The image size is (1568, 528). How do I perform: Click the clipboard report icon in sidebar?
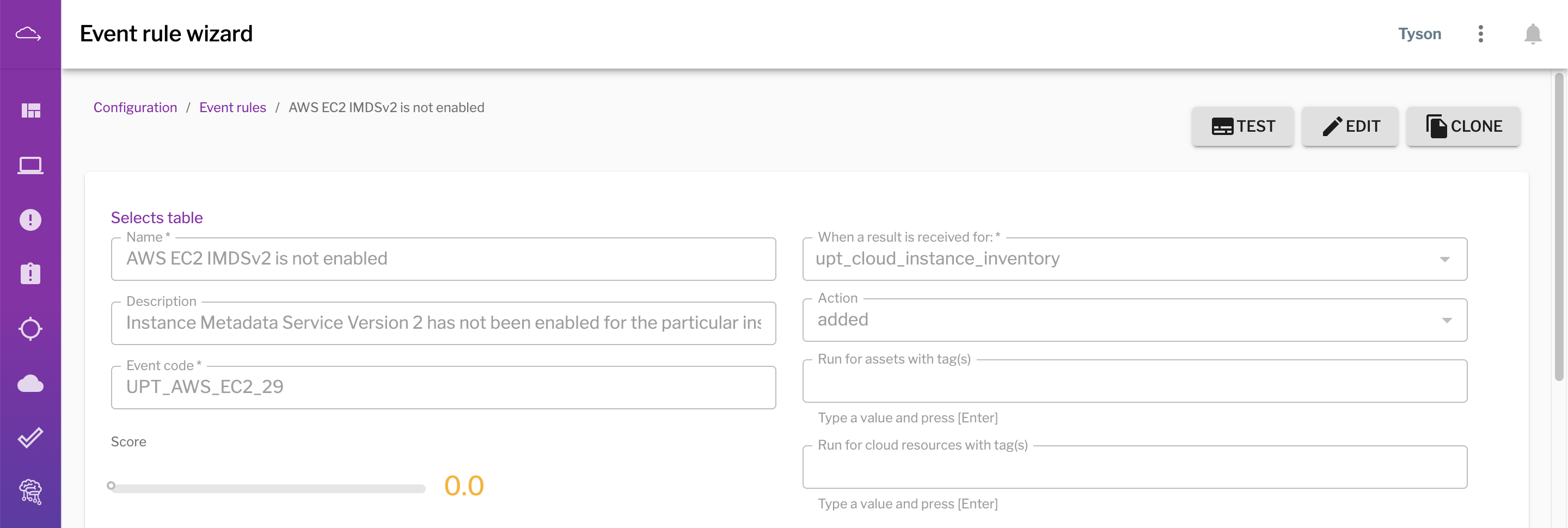click(x=30, y=274)
